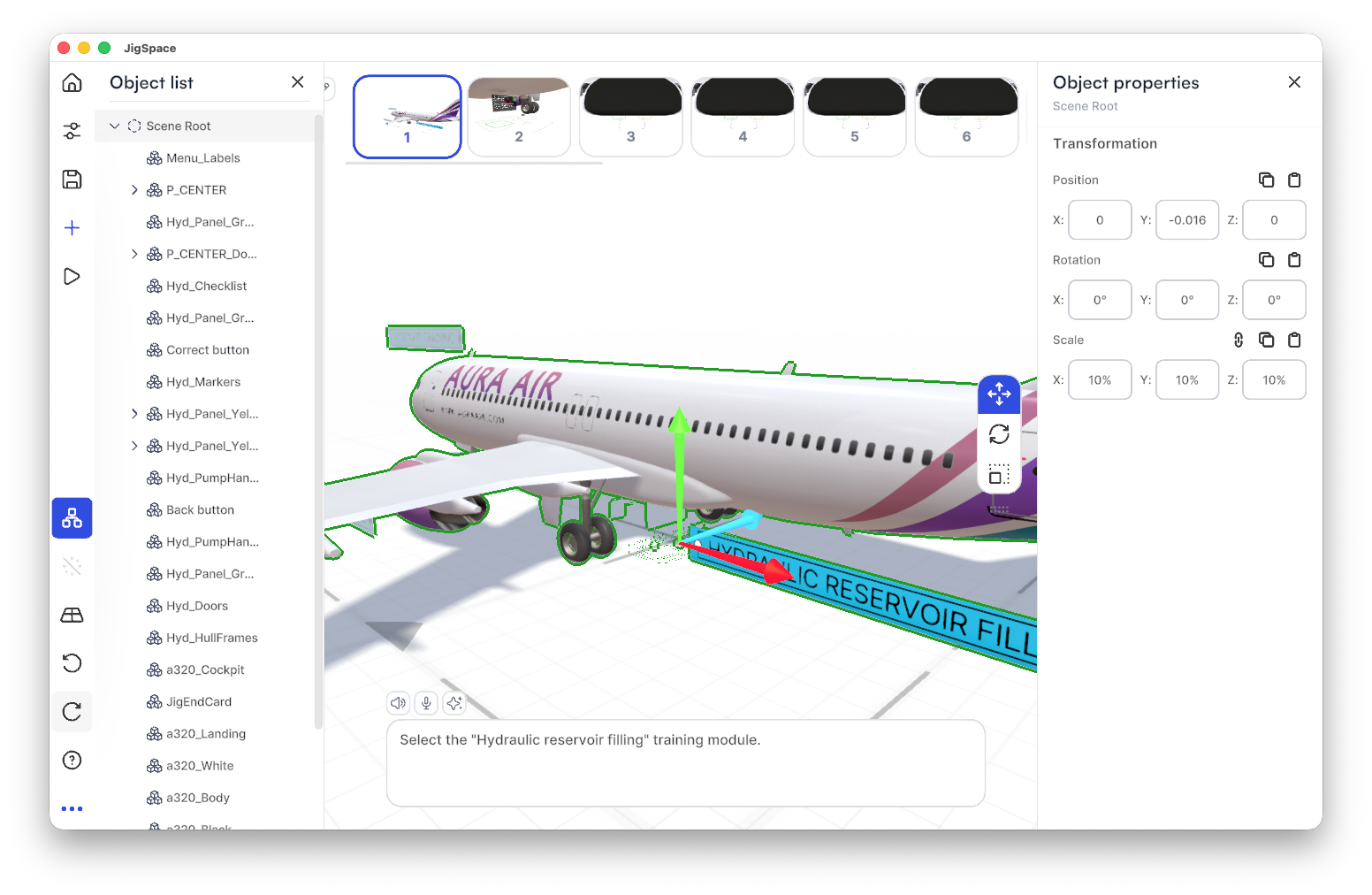Image resolution: width=1372 pixels, height=895 pixels.
Task: Expand the P_CENTER node
Action: [x=134, y=190]
